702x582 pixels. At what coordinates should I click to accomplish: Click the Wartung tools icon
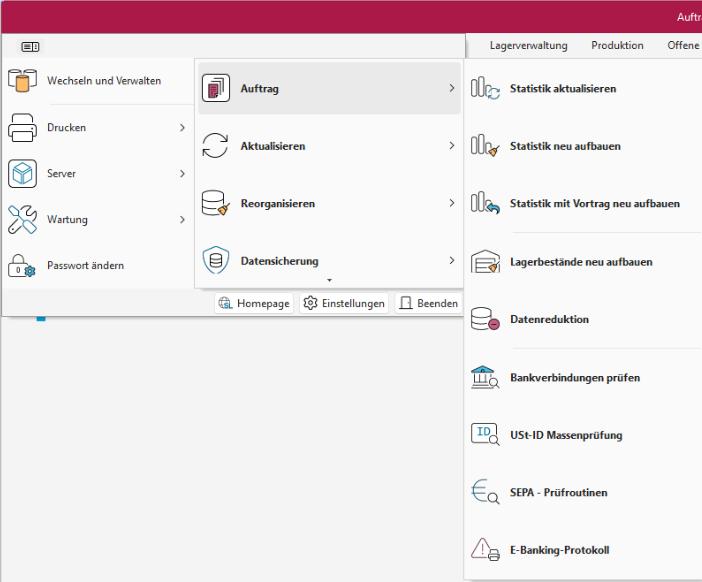[x=22, y=219]
